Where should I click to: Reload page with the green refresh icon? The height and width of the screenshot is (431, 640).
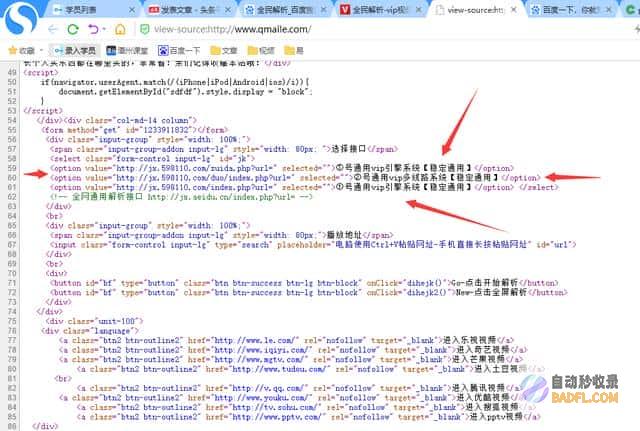[x=73, y=29]
